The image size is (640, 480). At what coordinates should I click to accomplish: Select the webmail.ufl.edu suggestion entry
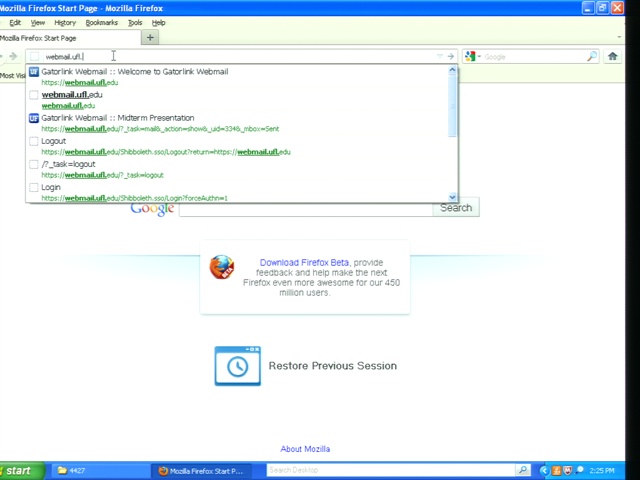click(237, 100)
